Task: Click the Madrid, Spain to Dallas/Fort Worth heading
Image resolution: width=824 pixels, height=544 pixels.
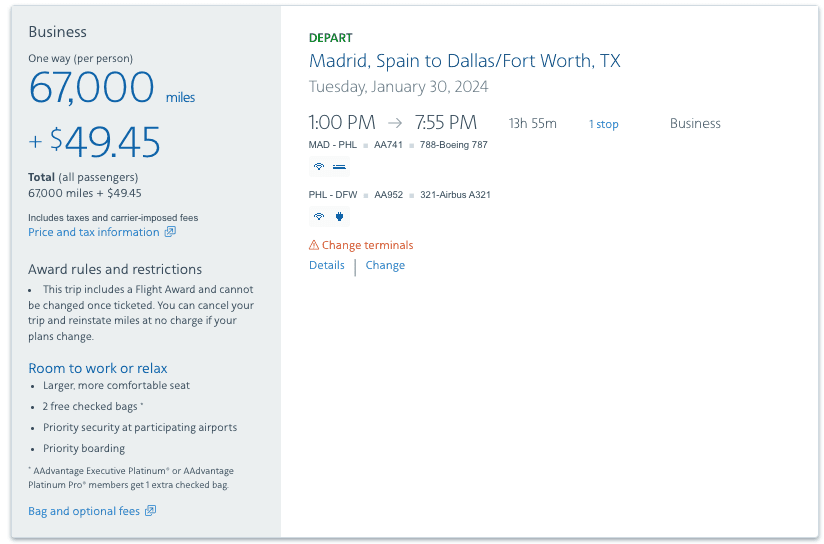Action: pyautogui.click(x=465, y=61)
